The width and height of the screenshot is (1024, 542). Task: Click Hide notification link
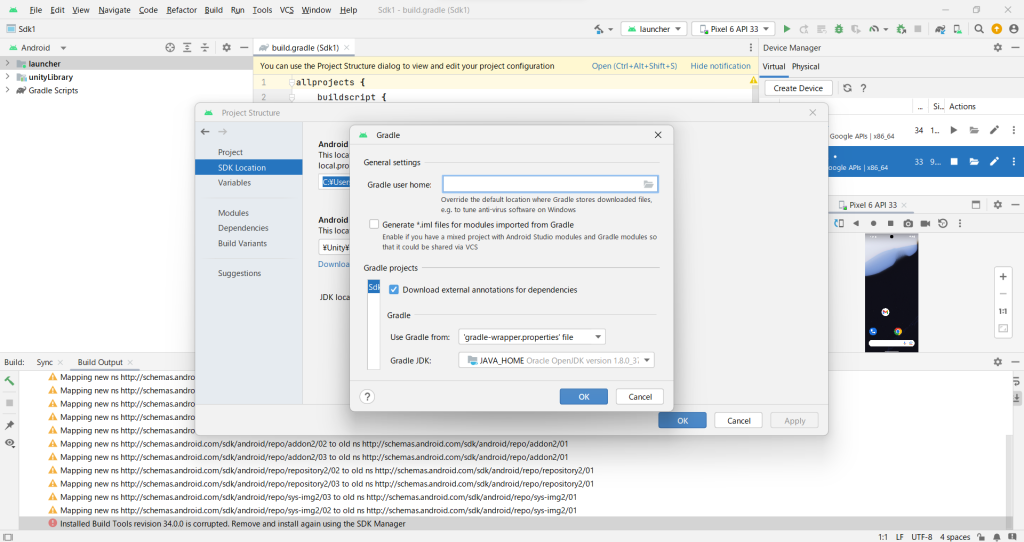pyautogui.click(x=720, y=66)
